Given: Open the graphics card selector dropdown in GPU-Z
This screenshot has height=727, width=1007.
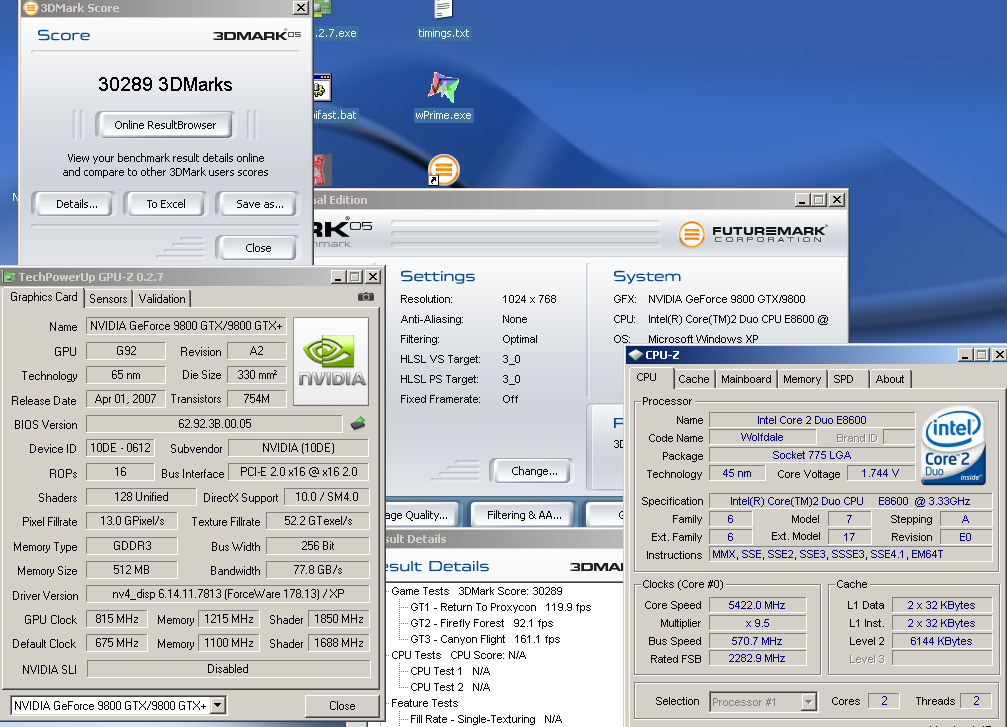Looking at the screenshot, I should pos(218,705).
